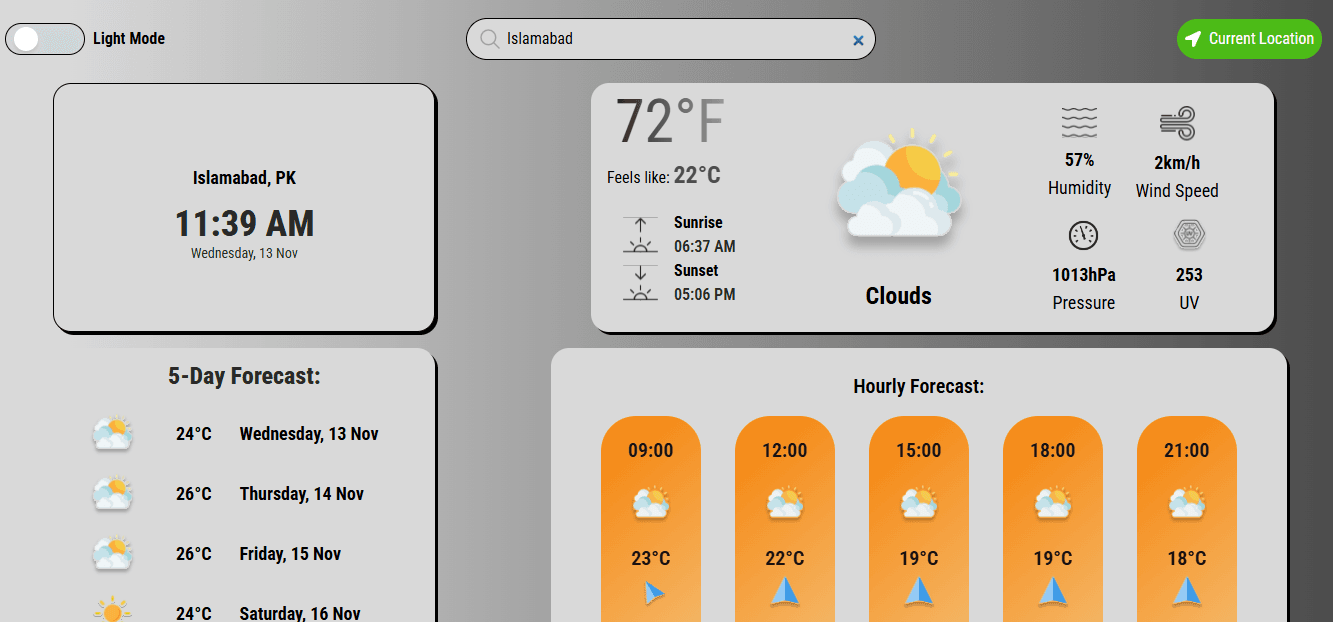Screen dimensions: 1333x622
Task: Click the 5-Day Forecast heading
Action: point(244,376)
